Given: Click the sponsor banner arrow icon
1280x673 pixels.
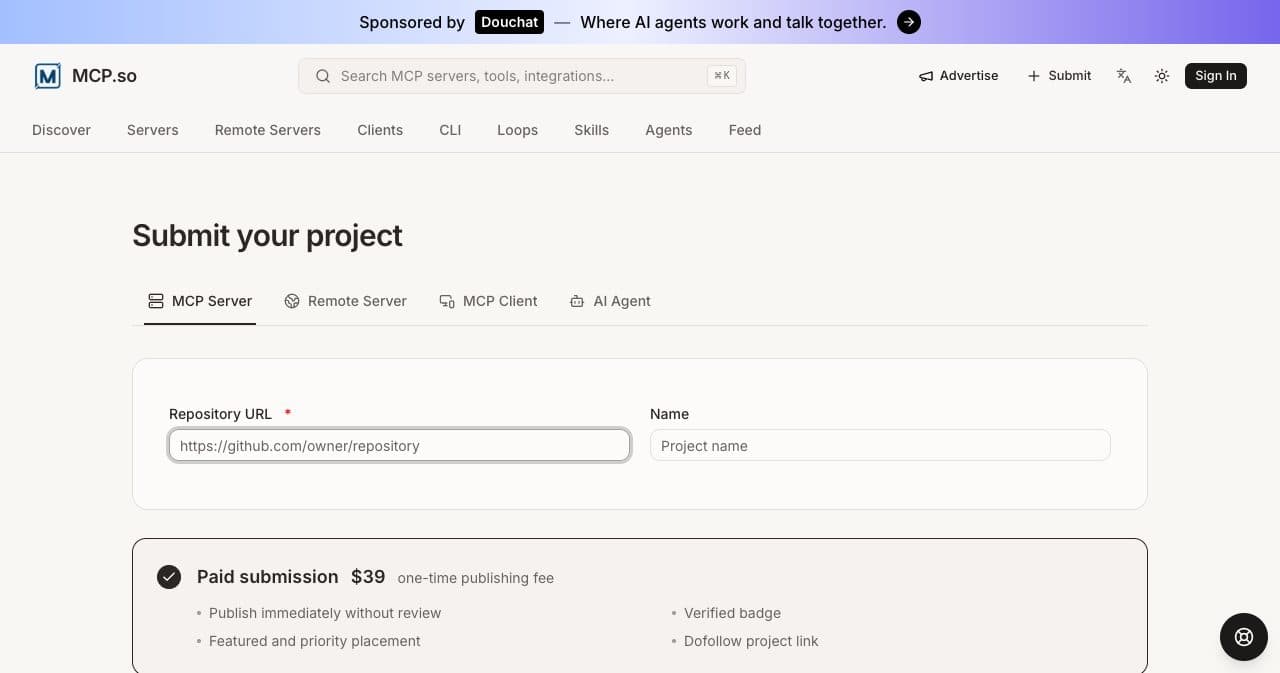Looking at the screenshot, I should (909, 22).
